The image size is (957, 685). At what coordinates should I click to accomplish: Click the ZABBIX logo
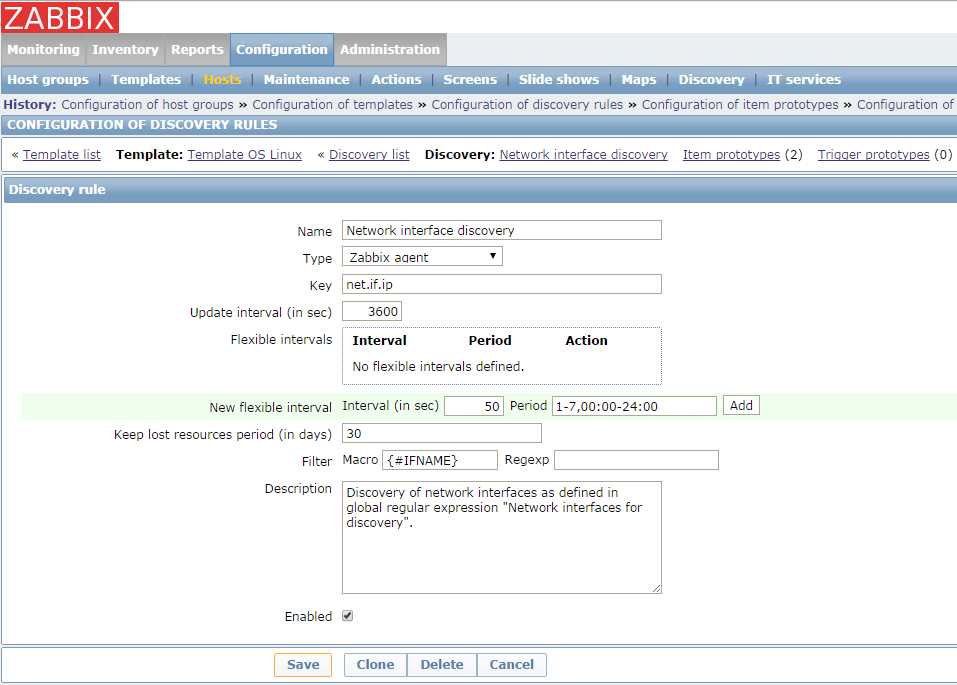59,17
